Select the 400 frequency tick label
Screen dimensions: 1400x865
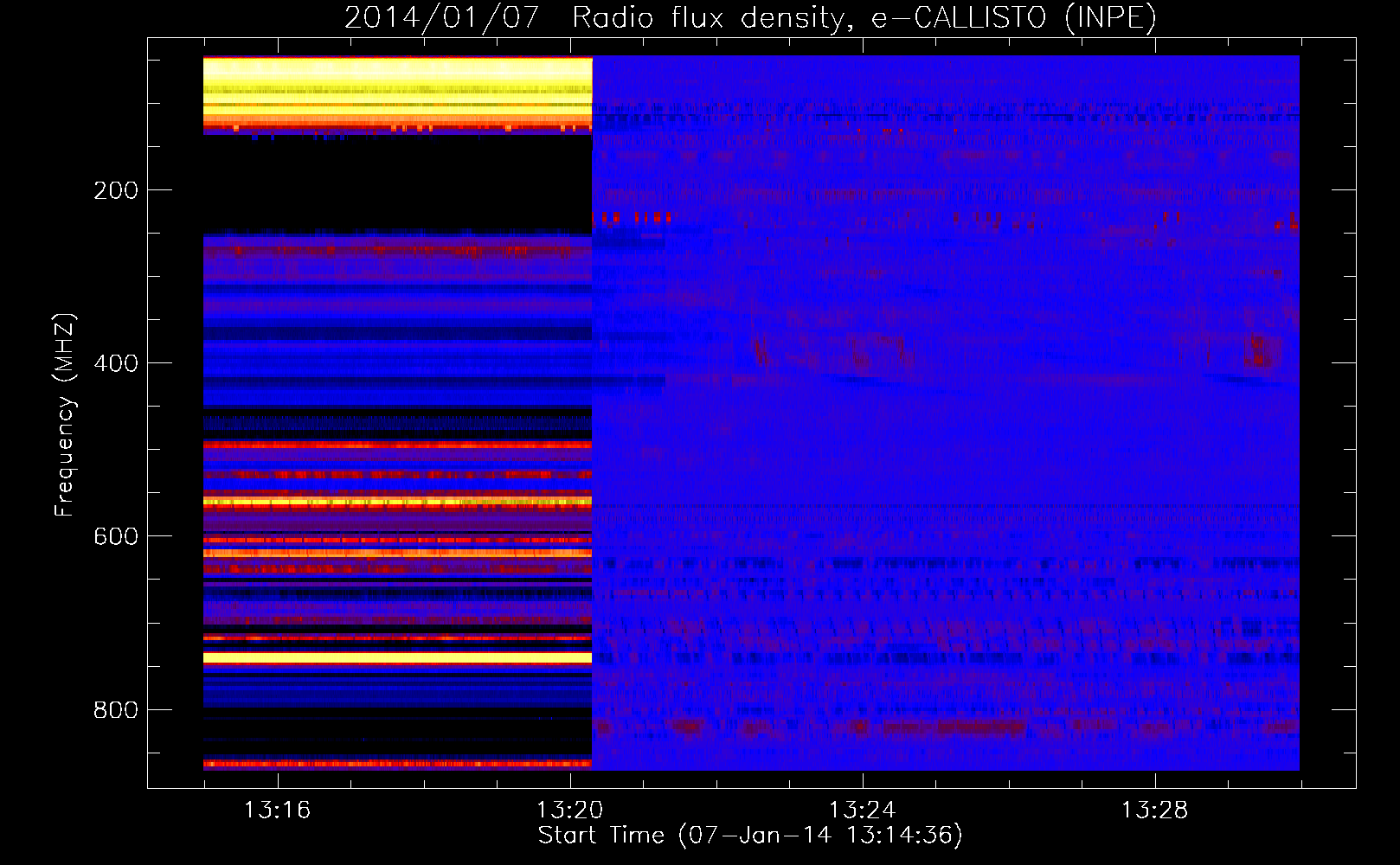click(x=116, y=363)
